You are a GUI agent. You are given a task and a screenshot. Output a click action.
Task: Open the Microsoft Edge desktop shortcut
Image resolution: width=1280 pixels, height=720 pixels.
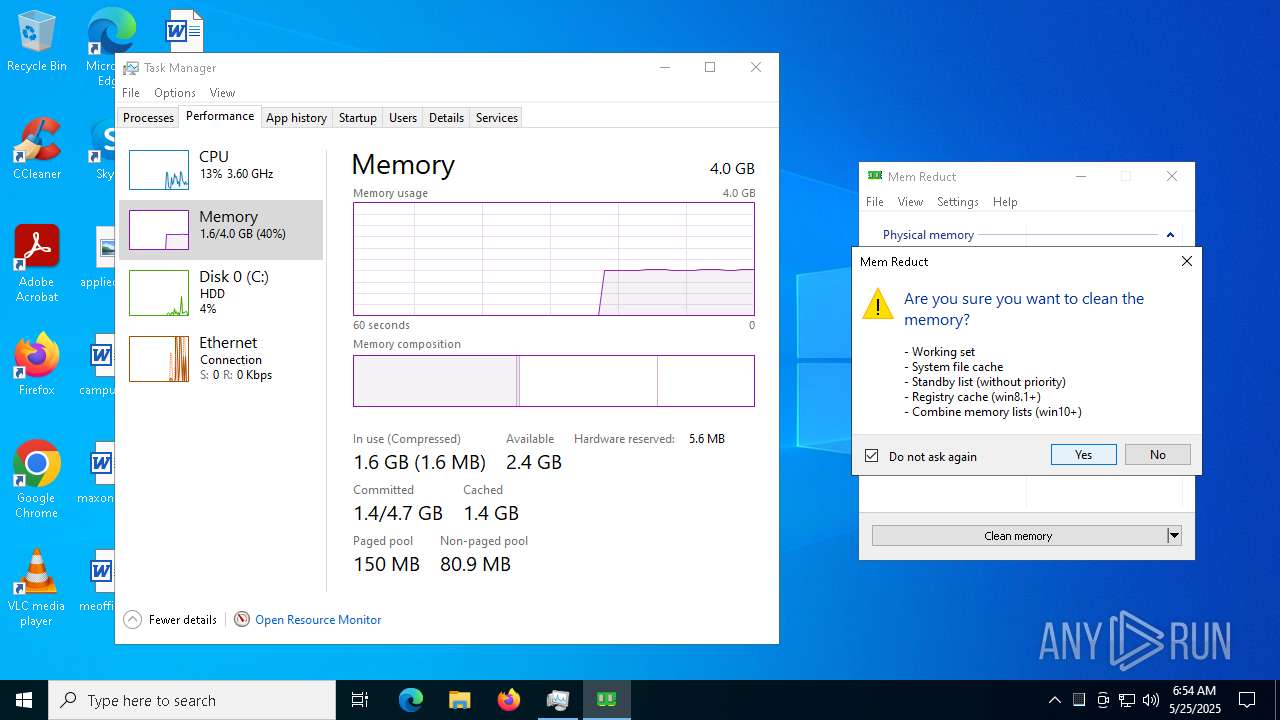coord(110,45)
